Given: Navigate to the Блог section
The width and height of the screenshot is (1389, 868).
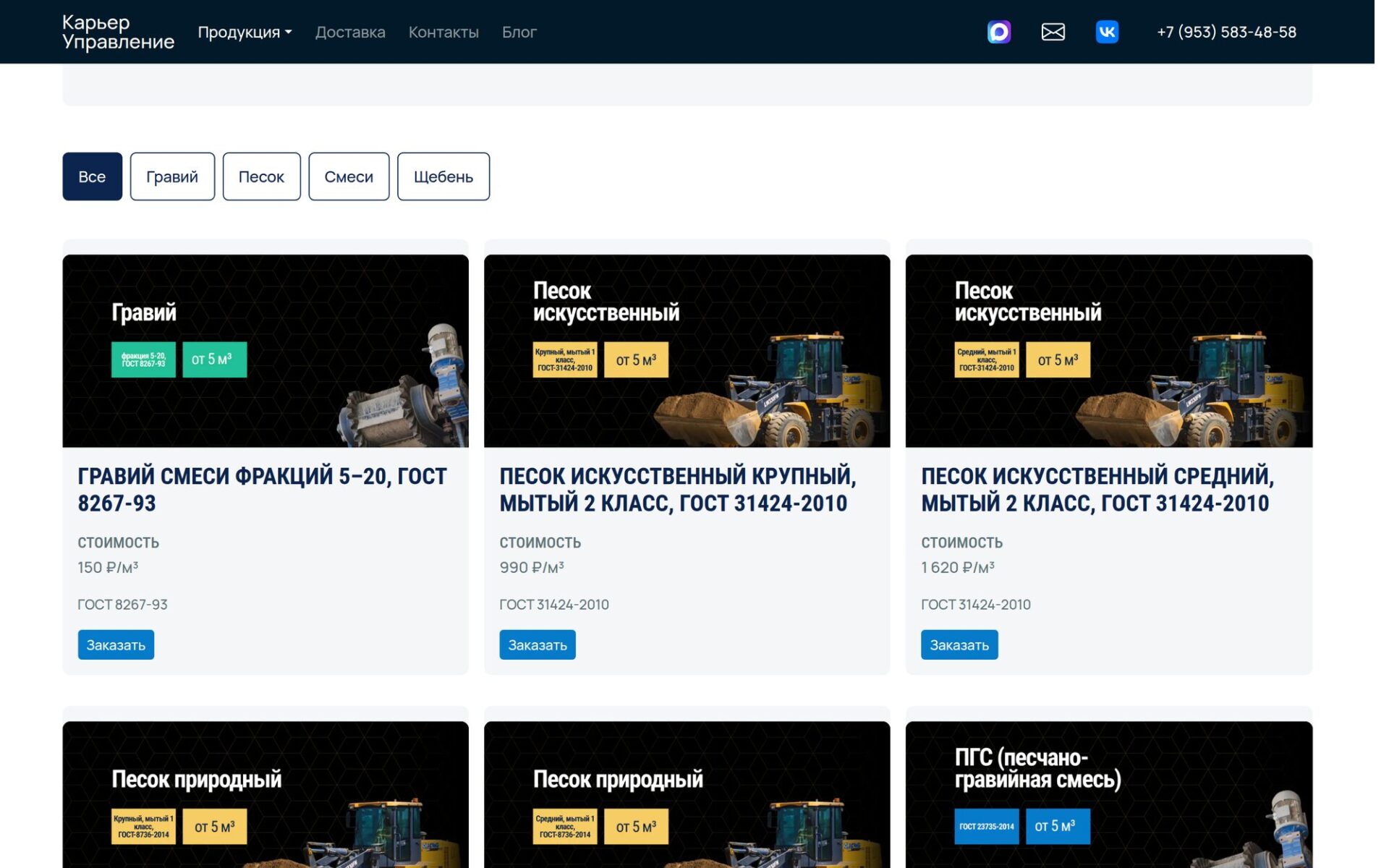Looking at the screenshot, I should point(519,32).
